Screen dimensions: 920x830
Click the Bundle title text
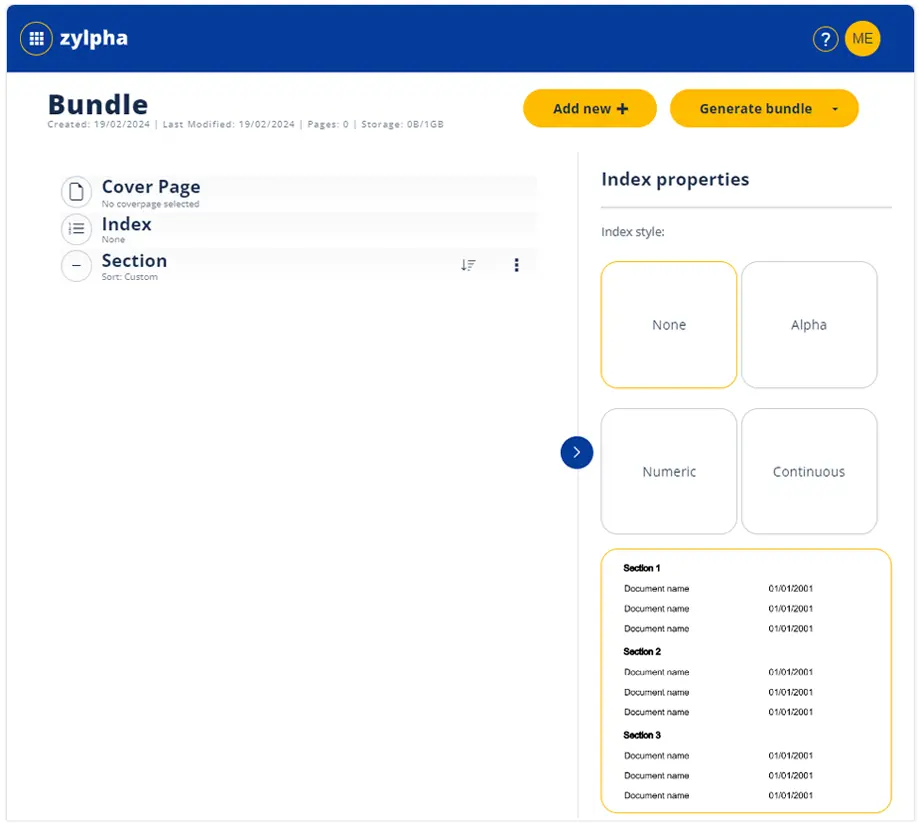click(97, 104)
